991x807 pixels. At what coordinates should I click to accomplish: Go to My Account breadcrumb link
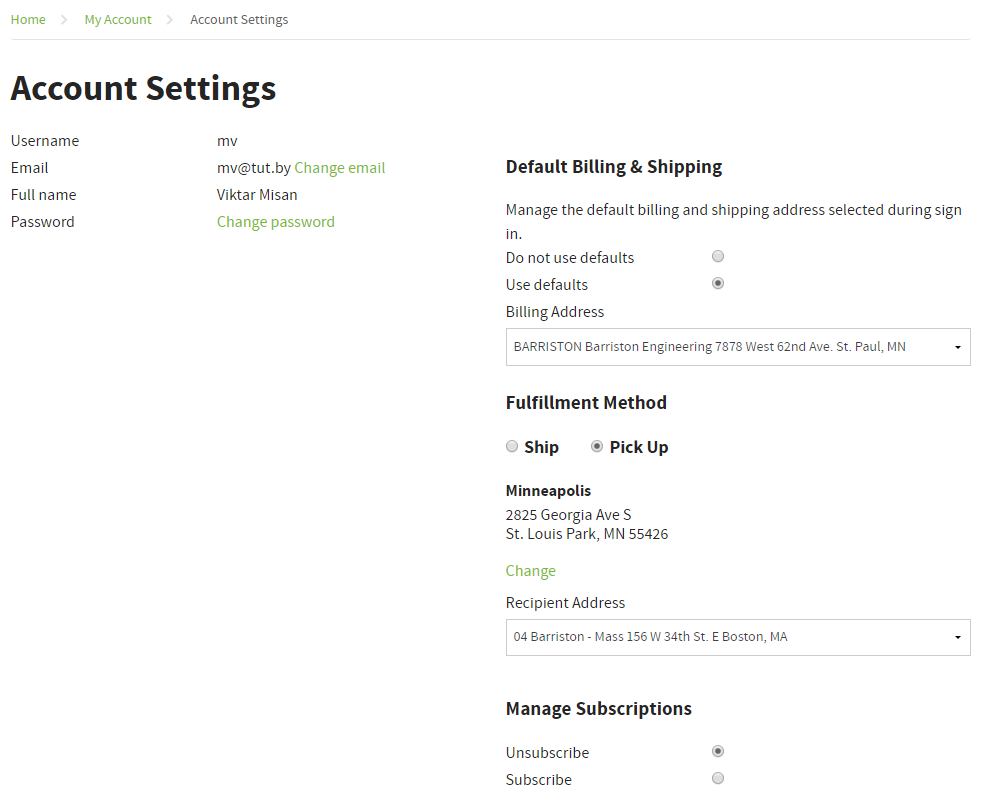click(118, 20)
